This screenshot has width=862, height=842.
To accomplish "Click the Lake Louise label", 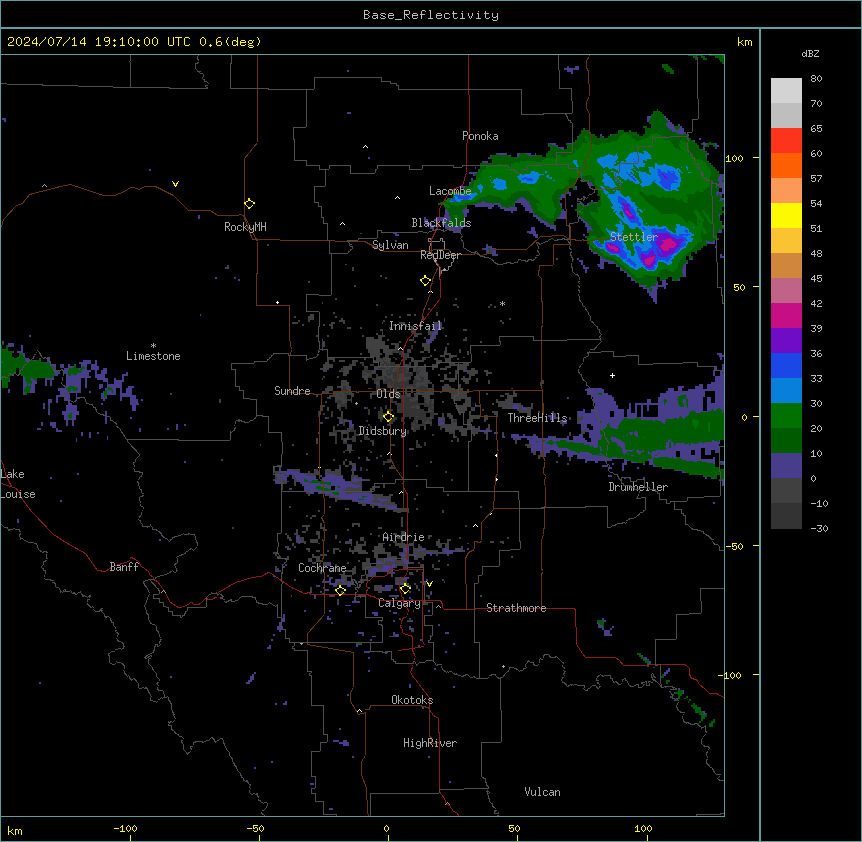I will point(17,484).
